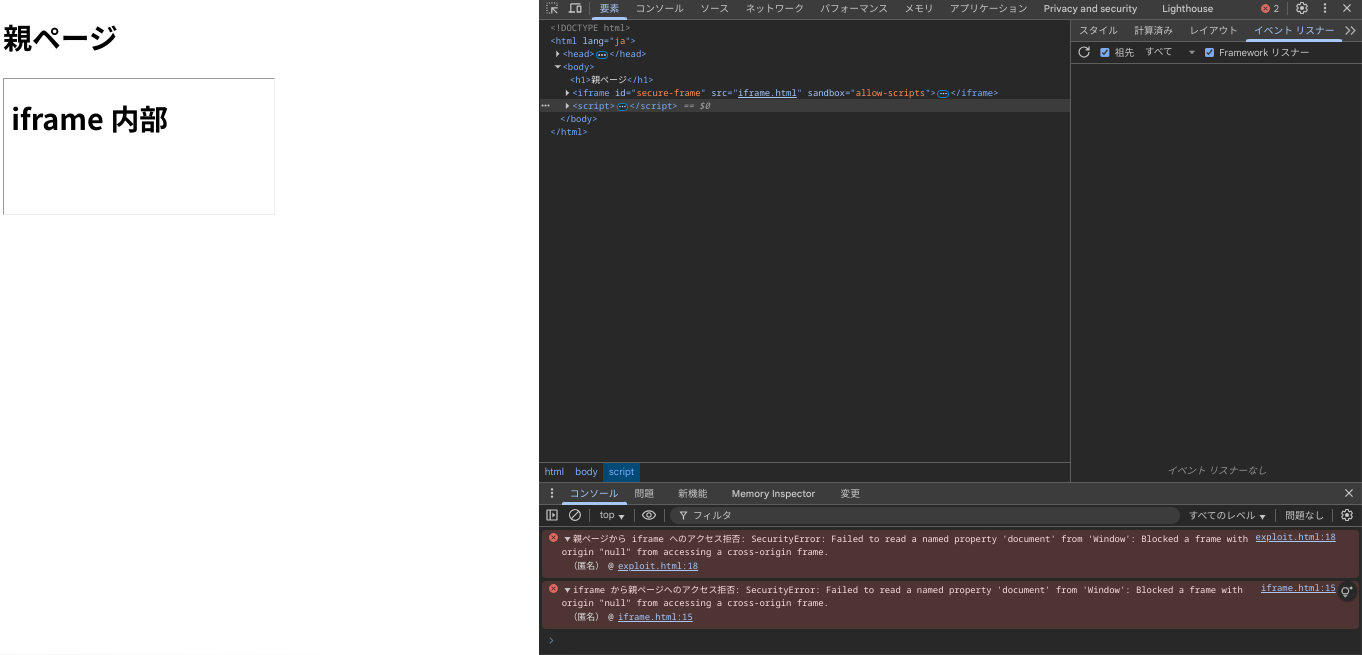Image resolution: width=1362 pixels, height=655 pixels.
Task: Expand the head element node
Action: (x=558, y=54)
